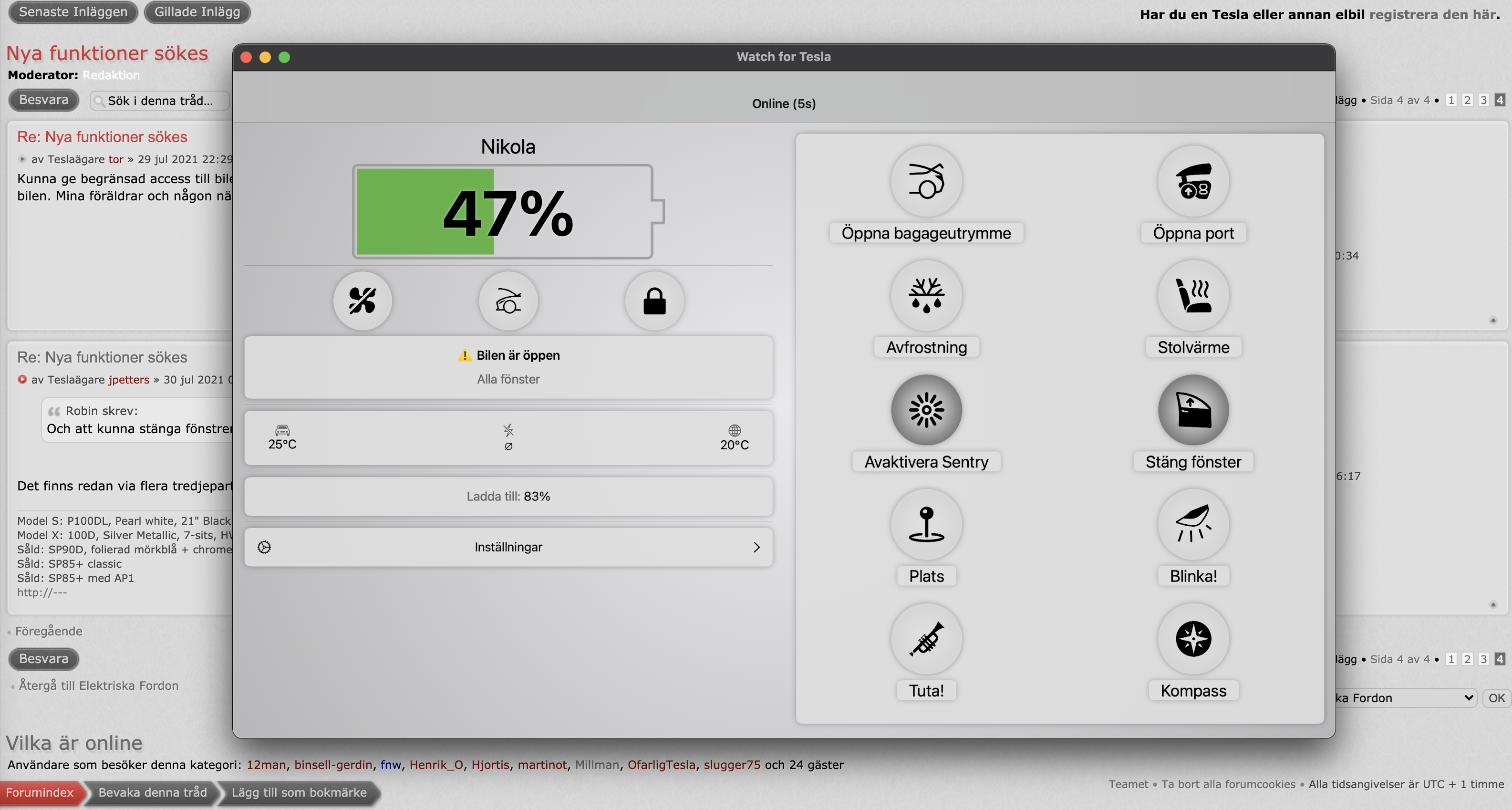This screenshot has height=810, width=1512.
Task: Click the Öppna port charge port icon
Action: tap(1193, 181)
